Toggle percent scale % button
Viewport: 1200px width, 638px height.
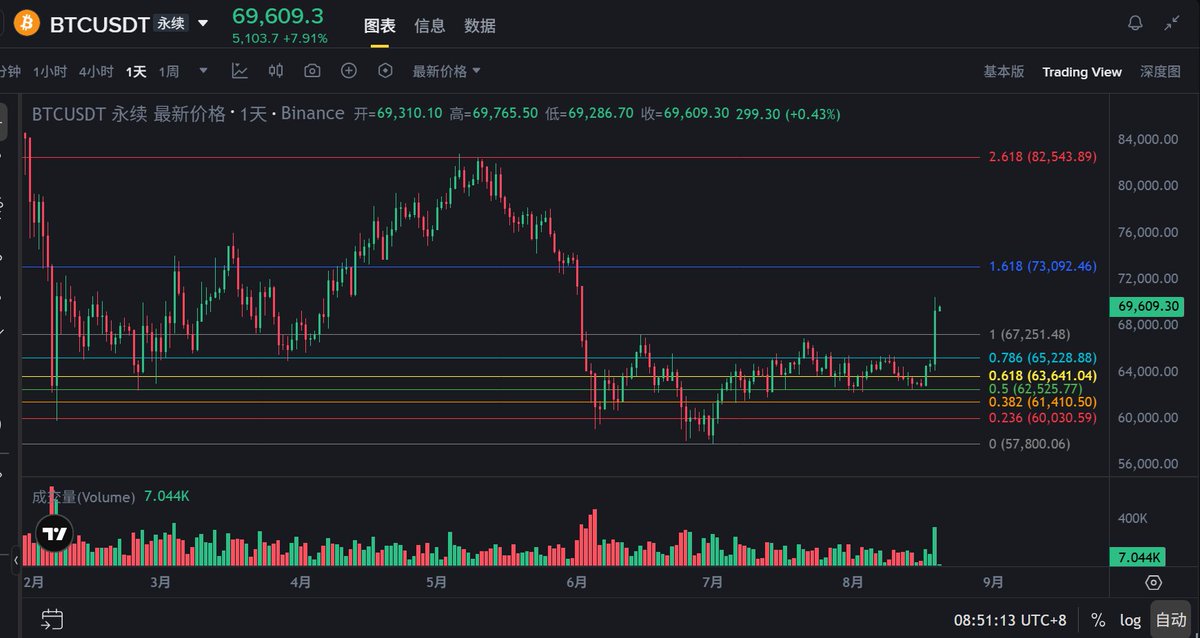(1098, 620)
